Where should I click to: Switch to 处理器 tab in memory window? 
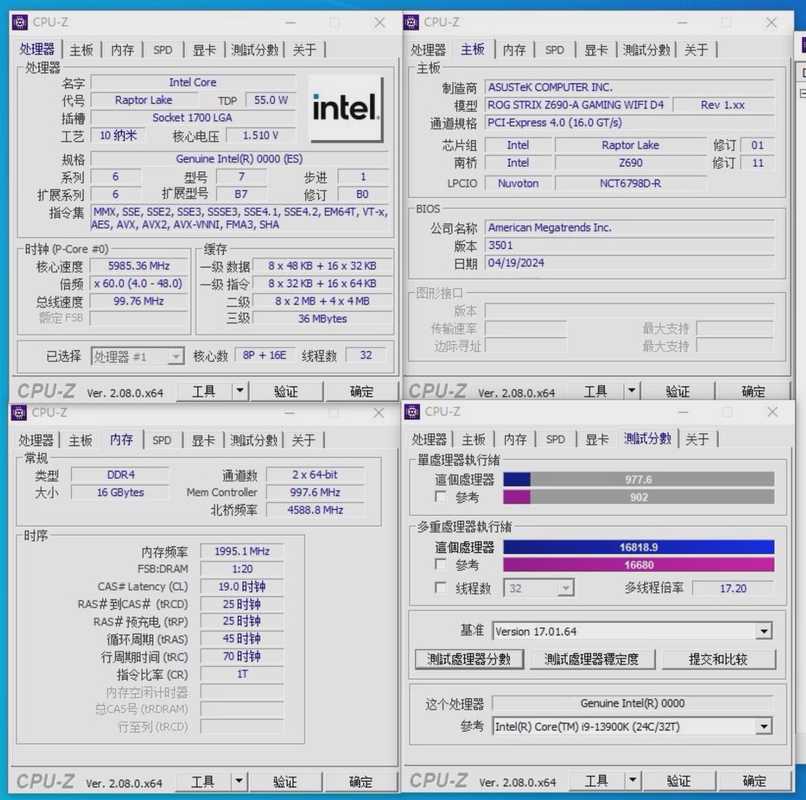click(x=35, y=440)
